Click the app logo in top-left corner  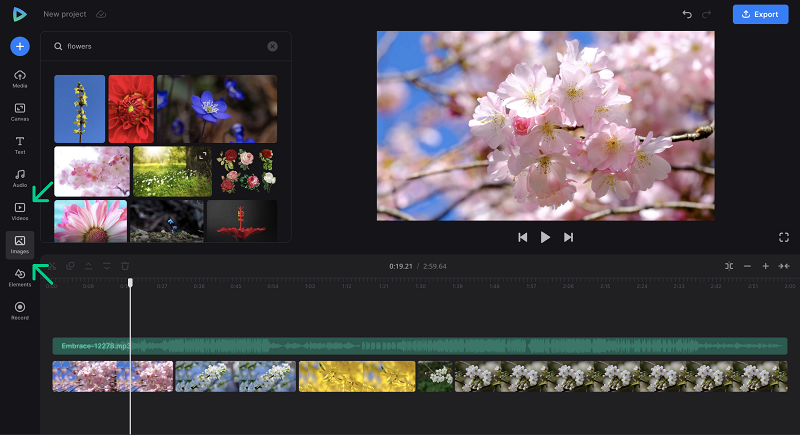click(19, 14)
